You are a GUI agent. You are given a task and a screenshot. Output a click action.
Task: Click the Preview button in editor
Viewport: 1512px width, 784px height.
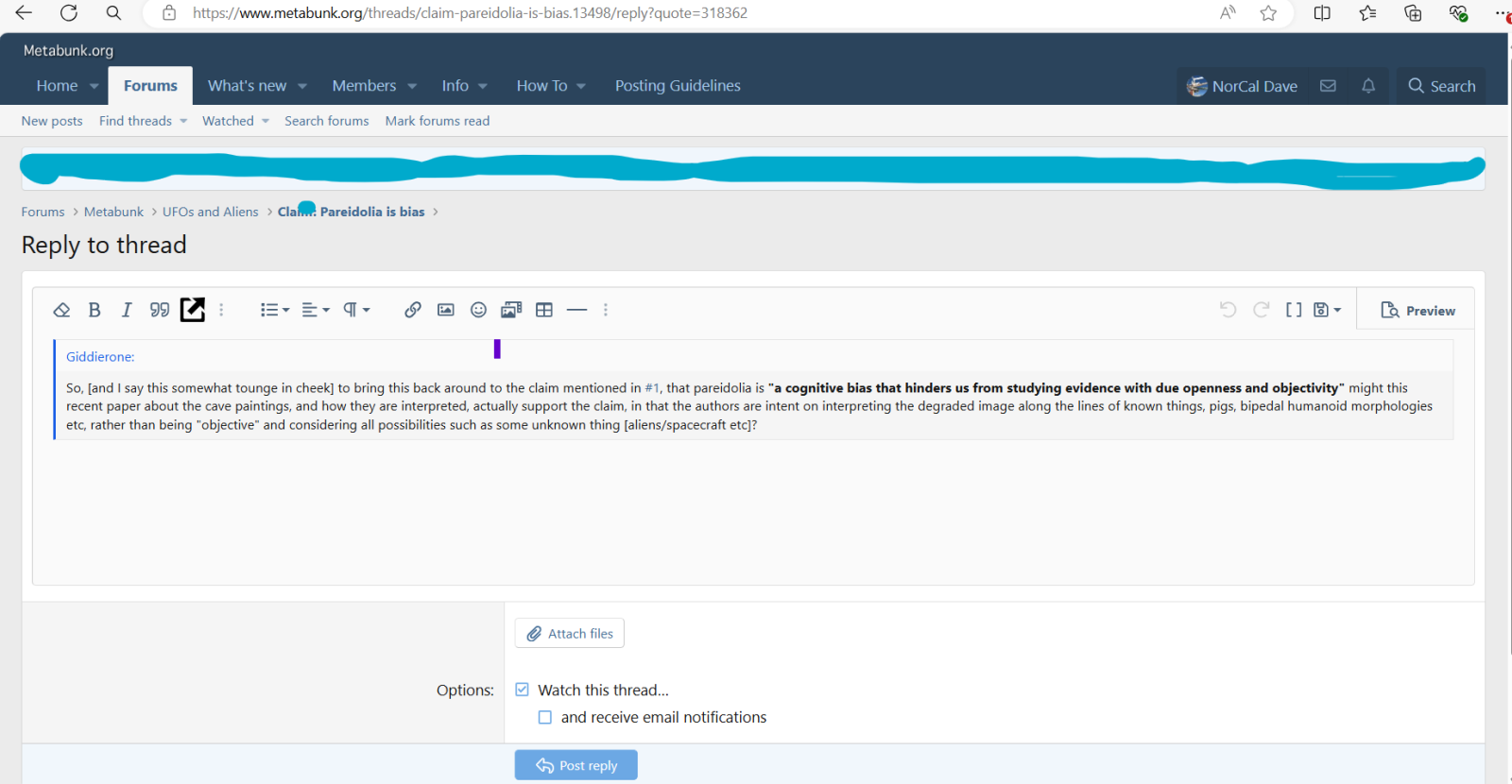(1417, 311)
